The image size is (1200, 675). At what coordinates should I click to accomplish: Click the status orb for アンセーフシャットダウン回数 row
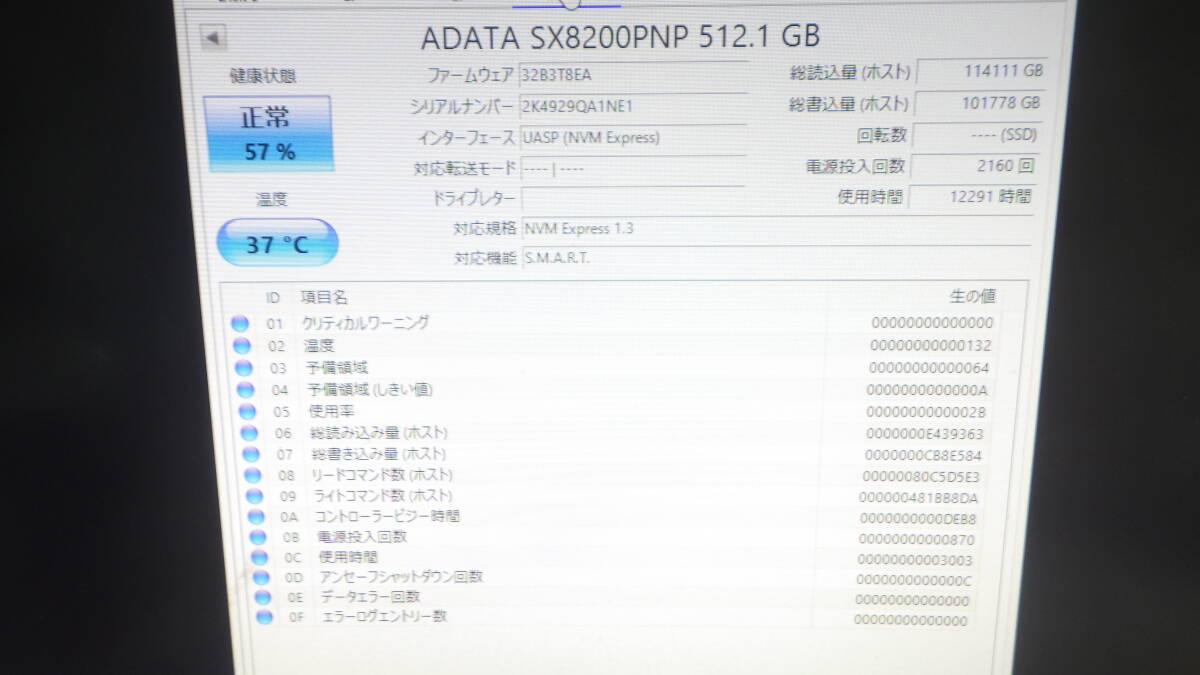coord(261,577)
